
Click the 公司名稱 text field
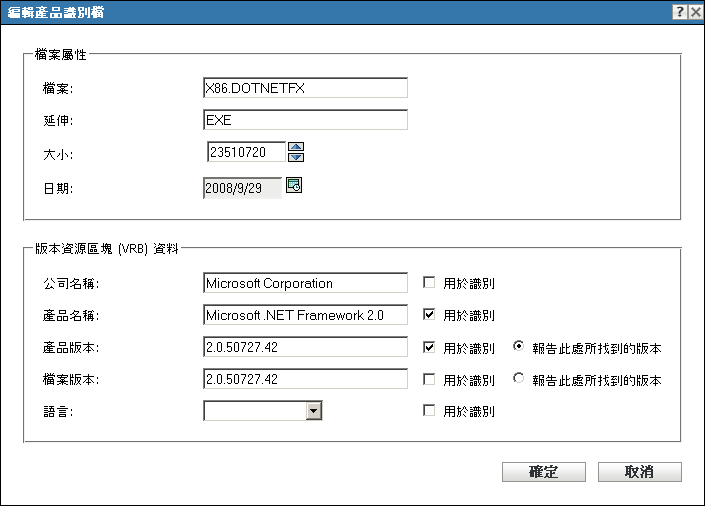click(305, 283)
